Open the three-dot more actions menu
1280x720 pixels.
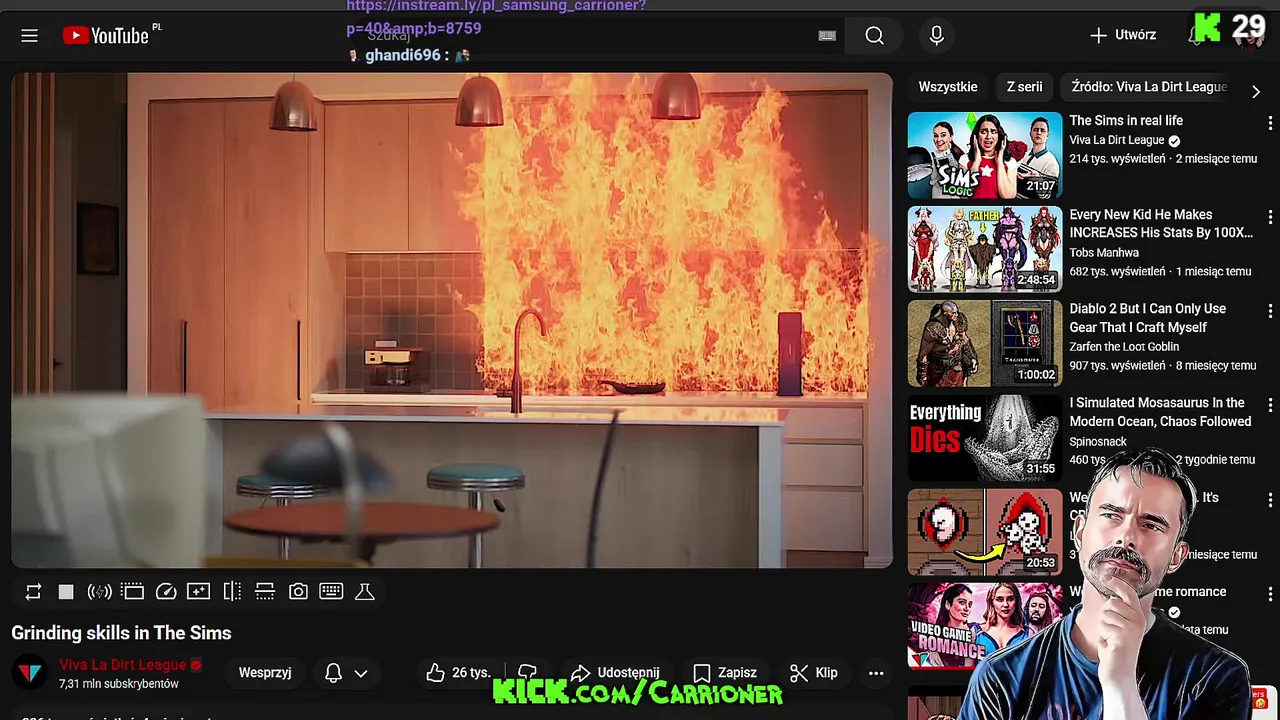coord(876,673)
